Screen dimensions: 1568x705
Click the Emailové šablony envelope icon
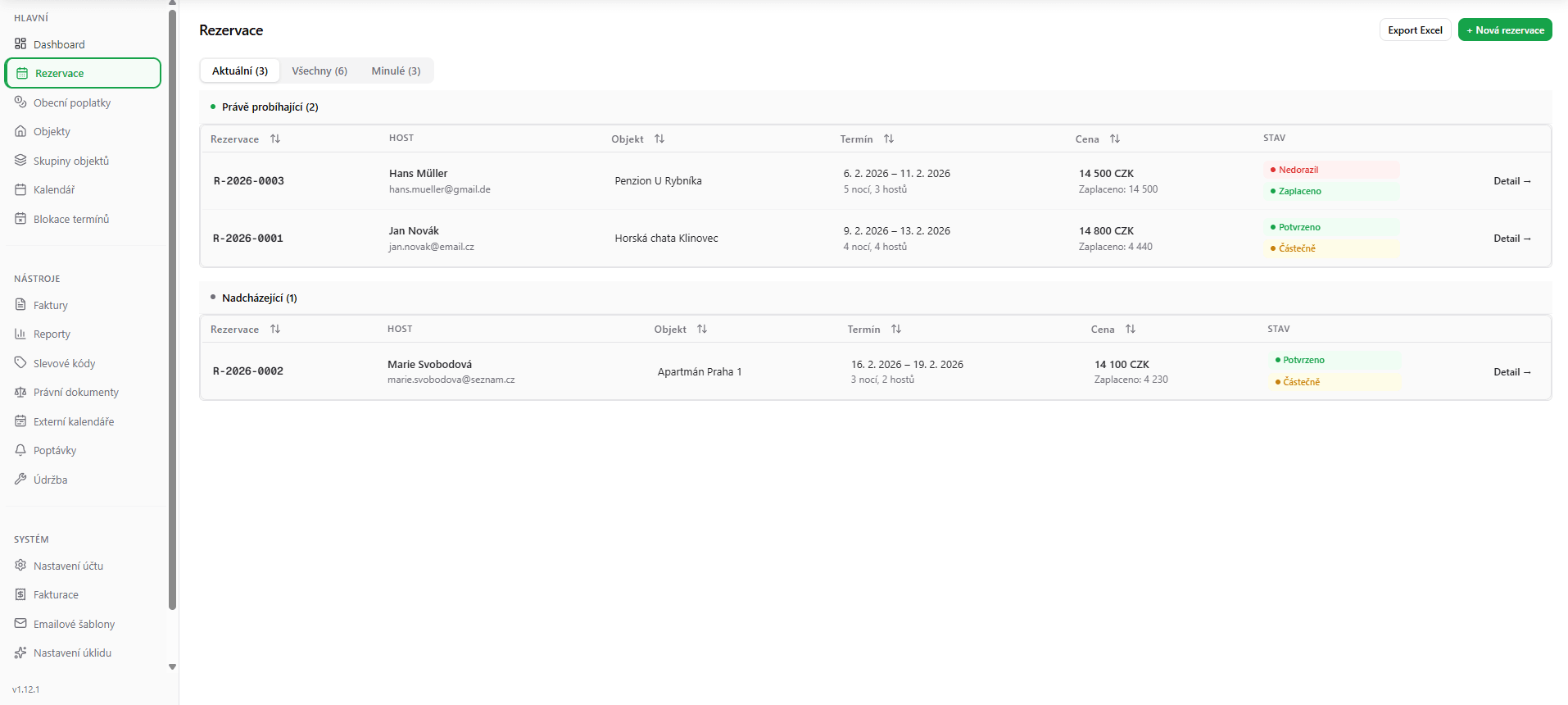20,624
